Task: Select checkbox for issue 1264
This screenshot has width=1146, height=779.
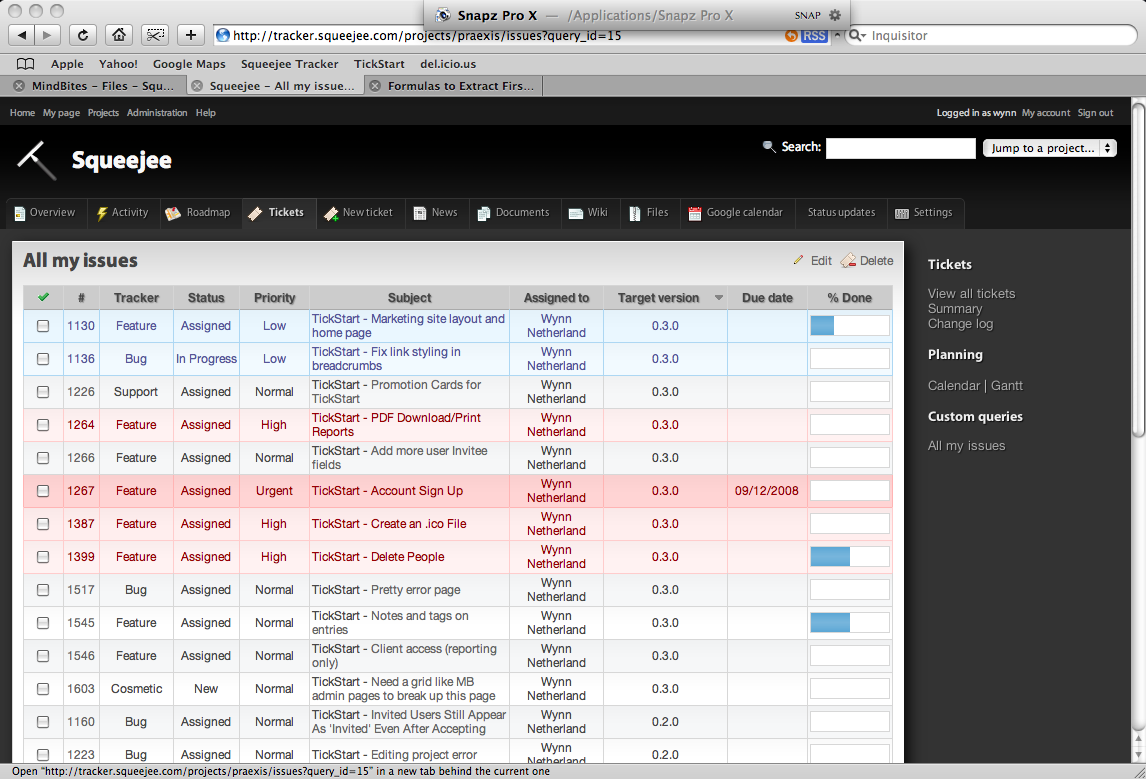Action: 43,425
